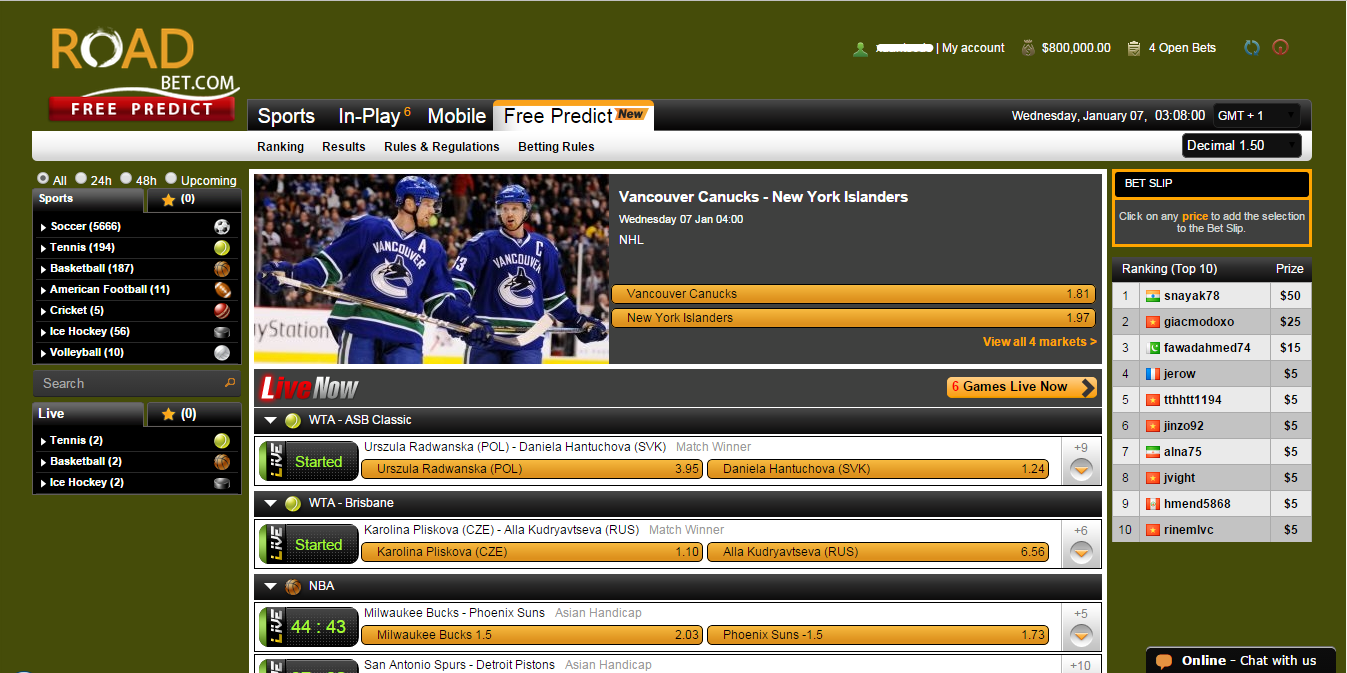
Task: Click the RoadBet.com logo
Action: pos(143,73)
